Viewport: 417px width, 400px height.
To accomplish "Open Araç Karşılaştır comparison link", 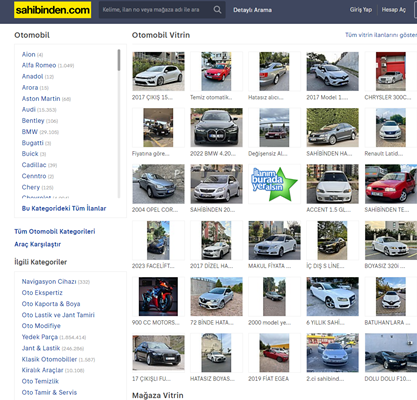I will click(x=38, y=244).
